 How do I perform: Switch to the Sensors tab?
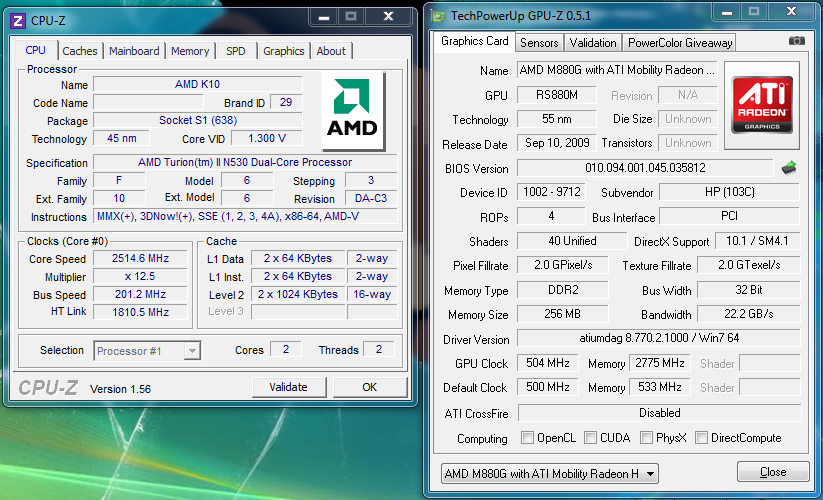pyautogui.click(x=539, y=42)
